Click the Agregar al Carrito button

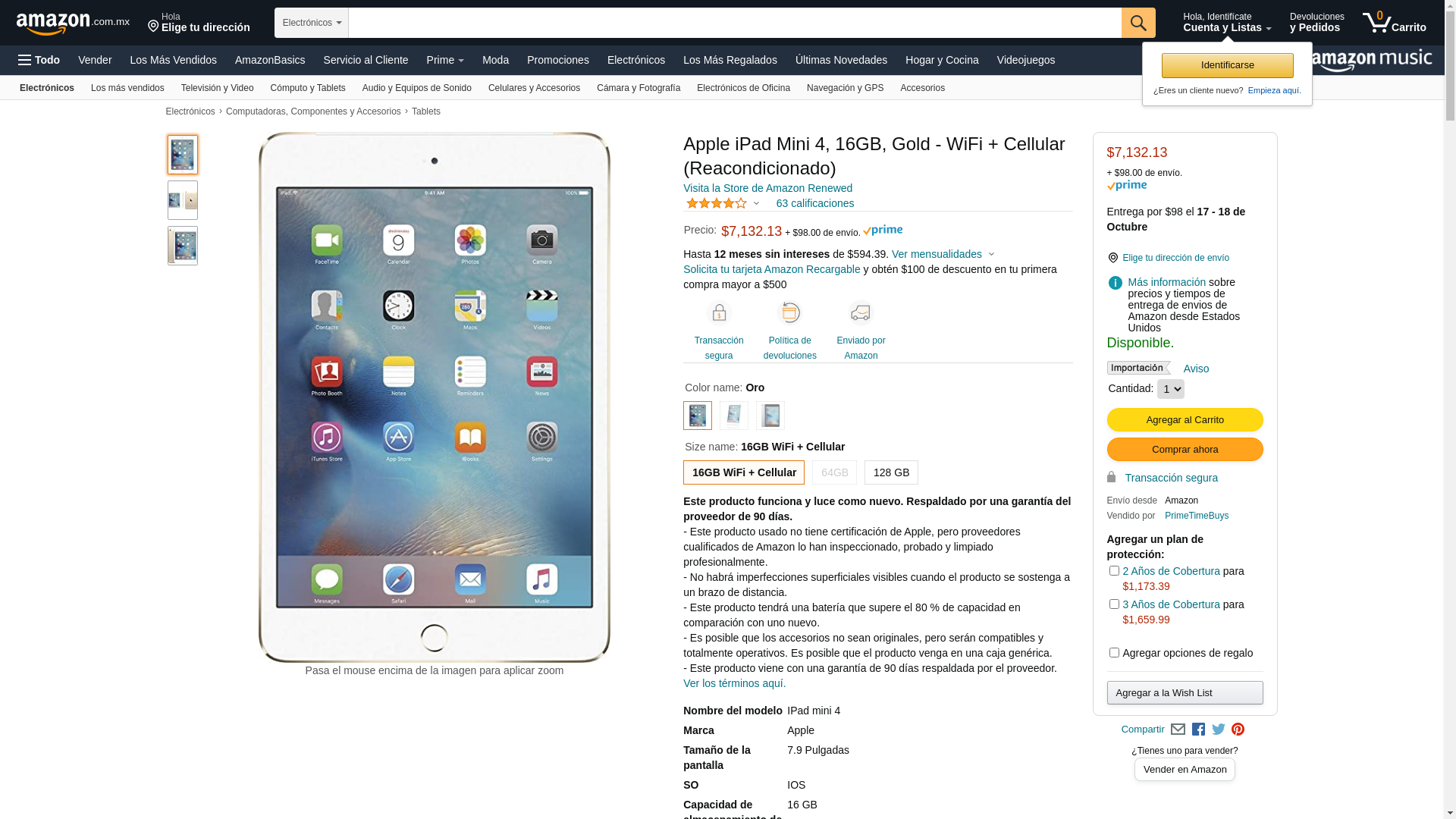click(1185, 420)
